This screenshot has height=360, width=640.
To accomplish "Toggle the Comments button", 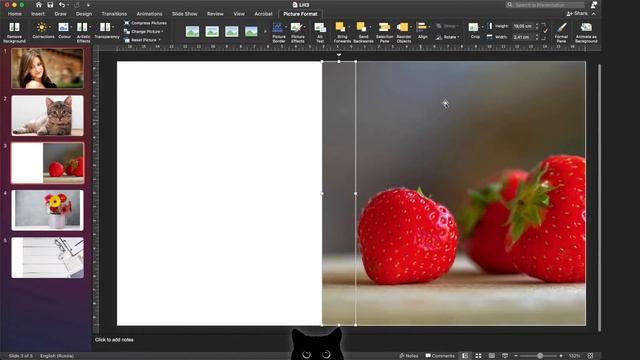I will coord(440,356).
